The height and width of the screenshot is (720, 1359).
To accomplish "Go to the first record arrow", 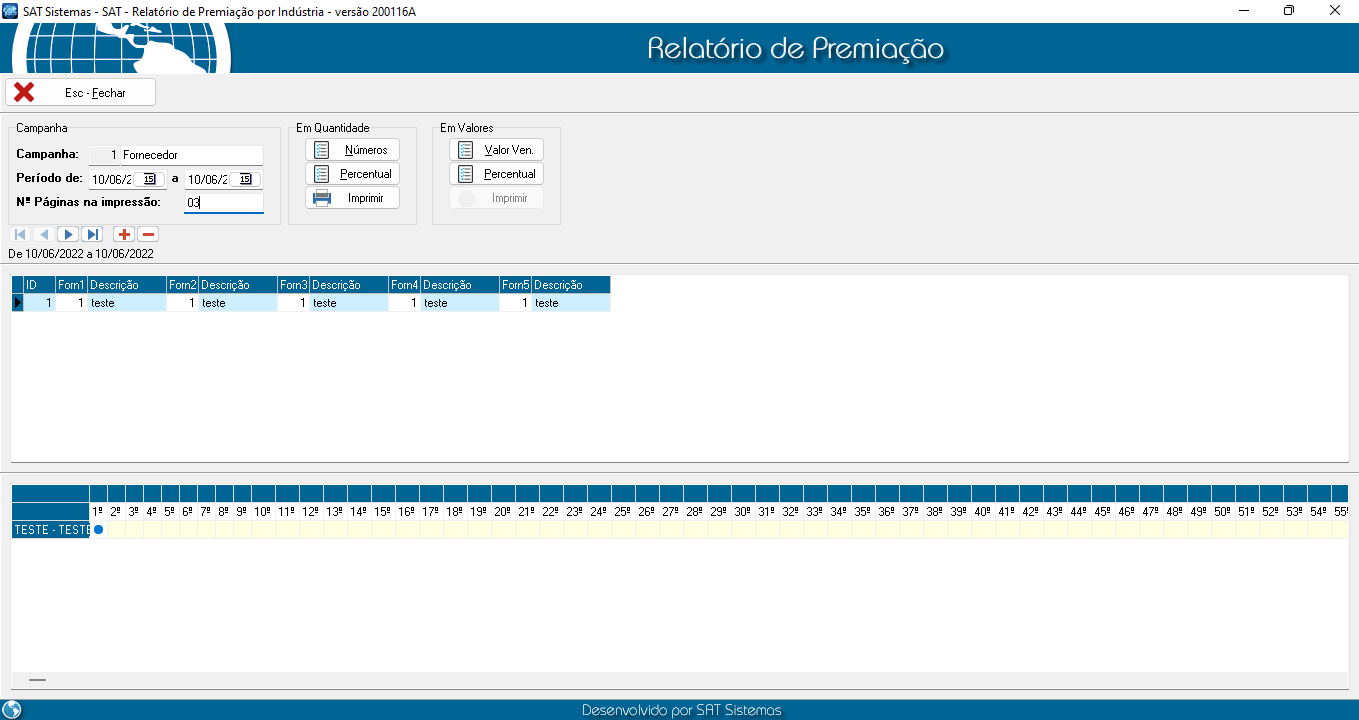I will [x=20, y=234].
